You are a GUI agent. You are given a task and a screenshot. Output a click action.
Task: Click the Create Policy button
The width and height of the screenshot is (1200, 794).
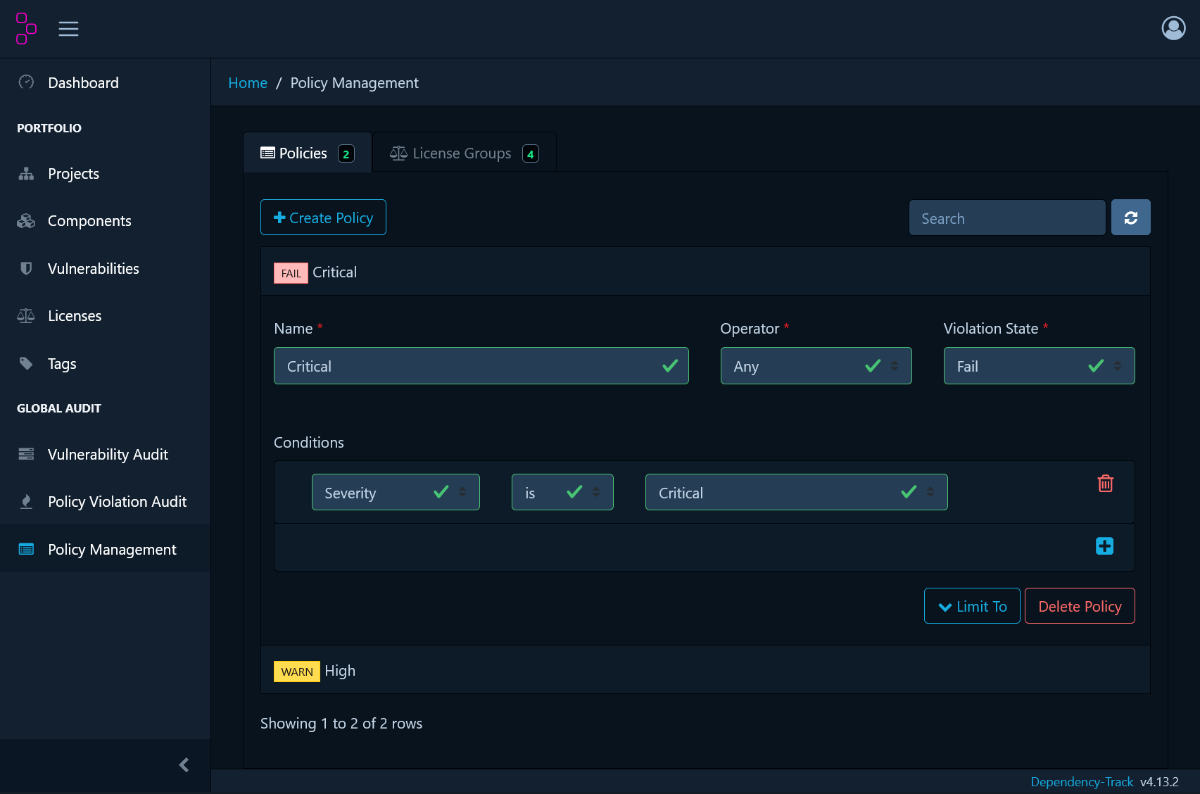click(x=323, y=218)
